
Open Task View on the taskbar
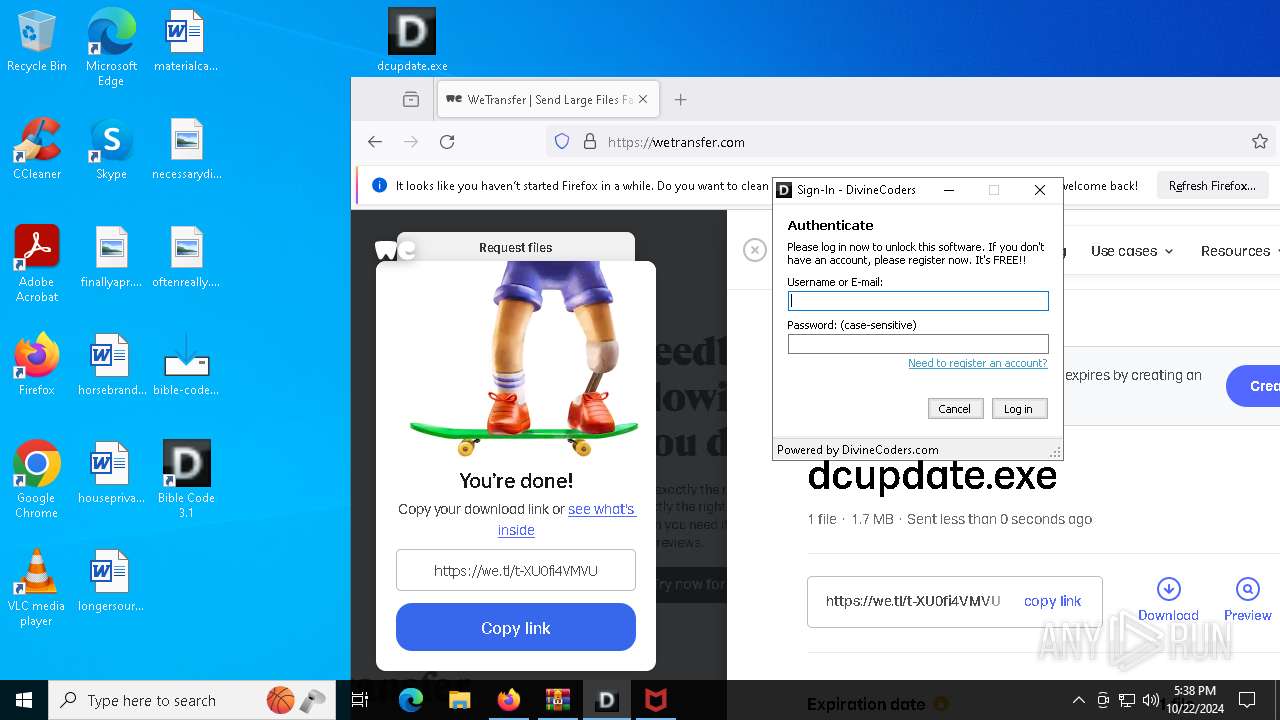click(360, 700)
